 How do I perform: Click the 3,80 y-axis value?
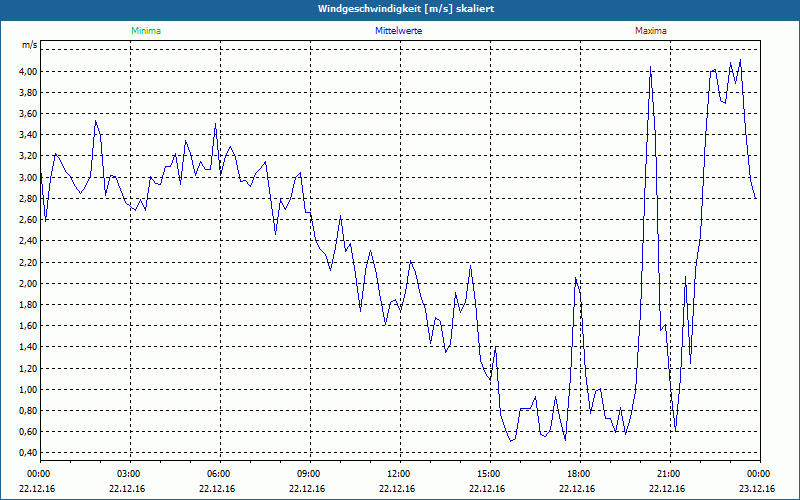pos(29,93)
